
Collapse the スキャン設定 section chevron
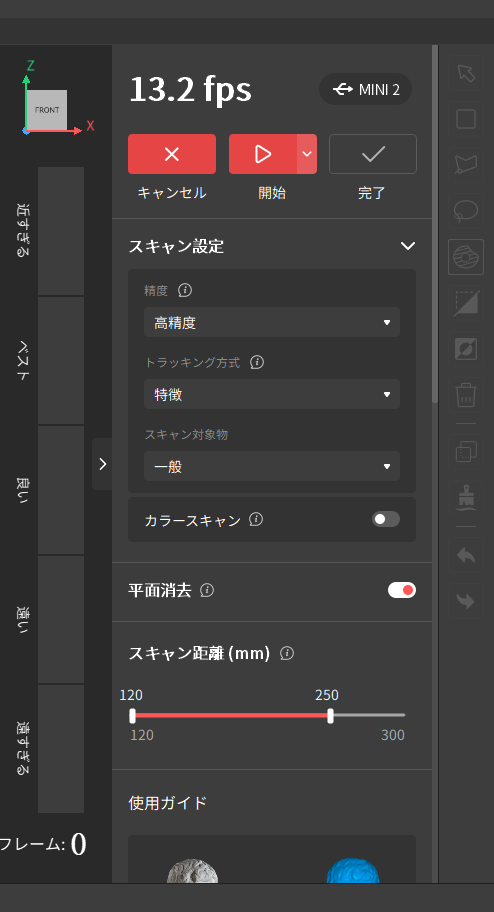[408, 246]
